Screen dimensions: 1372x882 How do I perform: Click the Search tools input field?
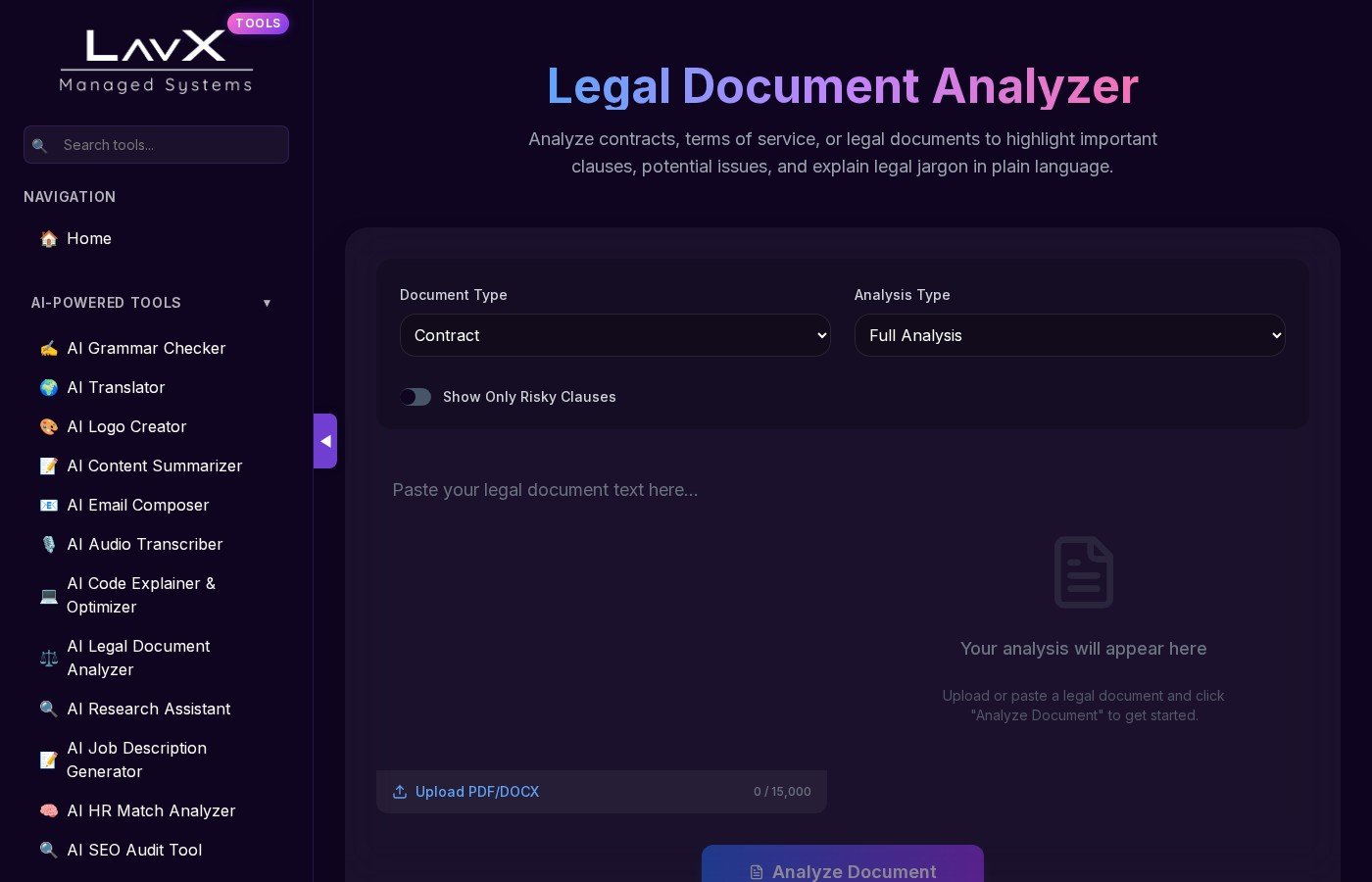(156, 144)
